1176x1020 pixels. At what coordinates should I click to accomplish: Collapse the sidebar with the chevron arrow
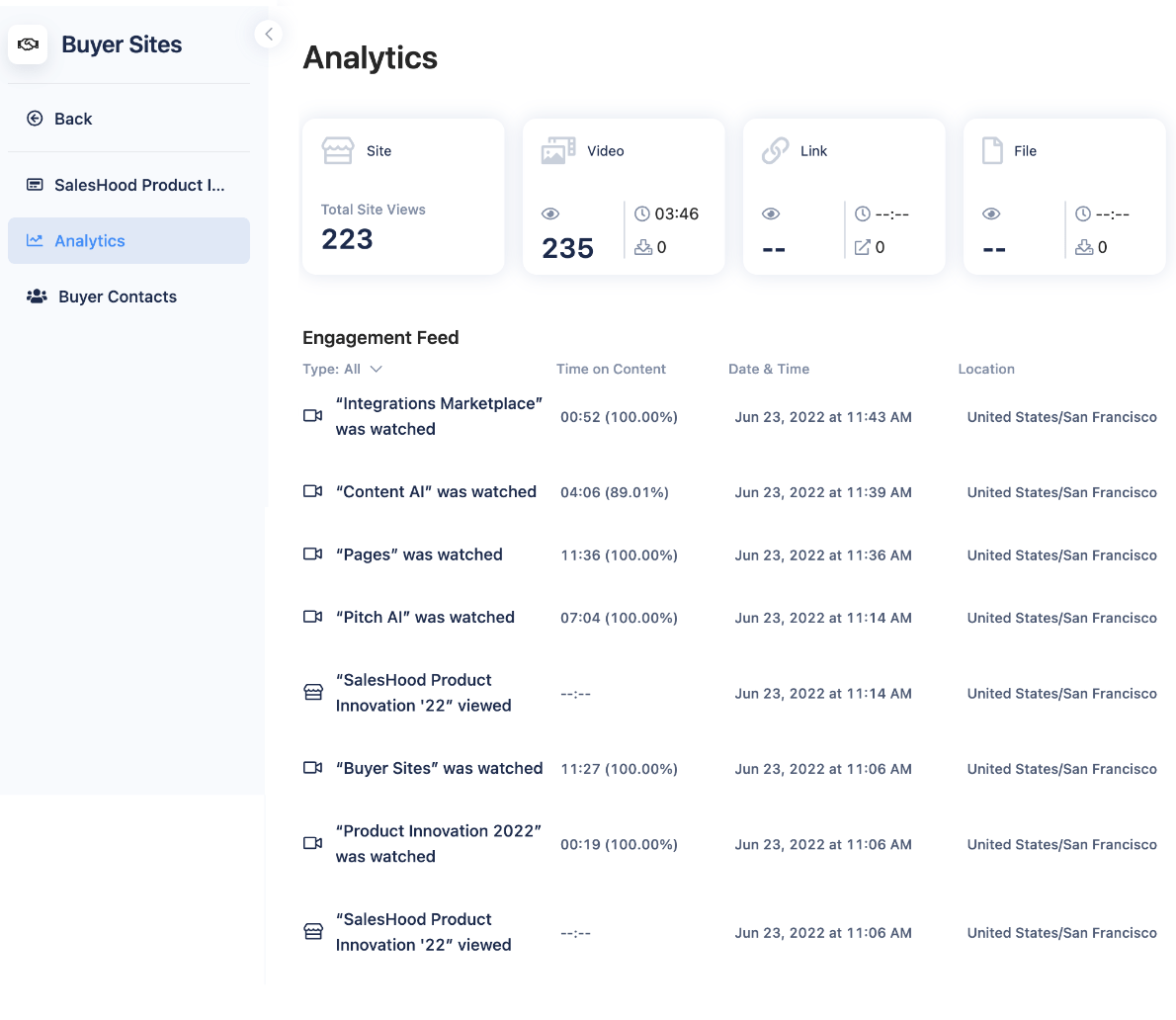click(x=269, y=34)
